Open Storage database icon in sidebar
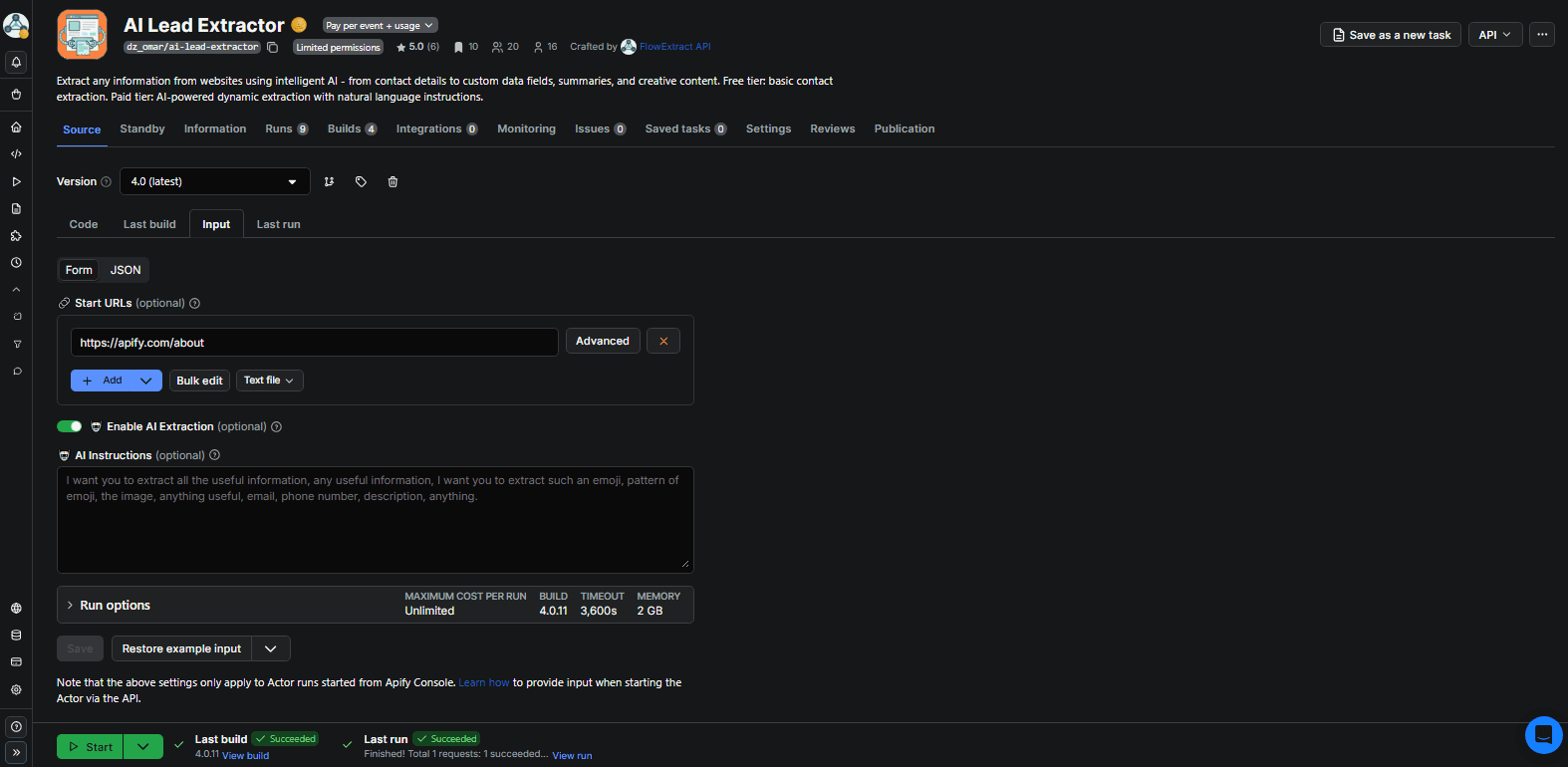The height and width of the screenshot is (767, 1568). pyautogui.click(x=16, y=635)
